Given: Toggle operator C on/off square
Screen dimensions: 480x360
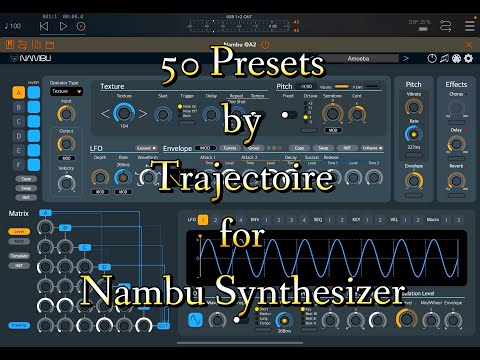Looking at the screenshot, I should [34, 122].
